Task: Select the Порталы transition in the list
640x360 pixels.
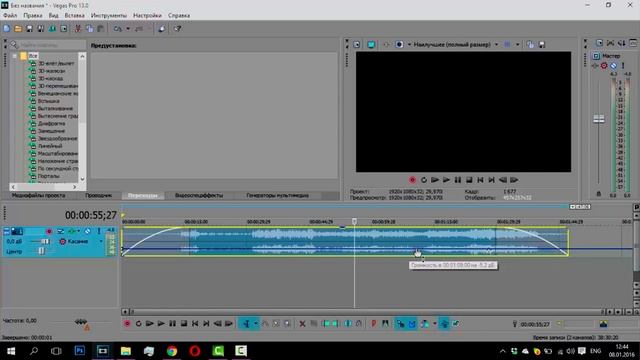Action: pyautogui.click(x=49, y=176)
